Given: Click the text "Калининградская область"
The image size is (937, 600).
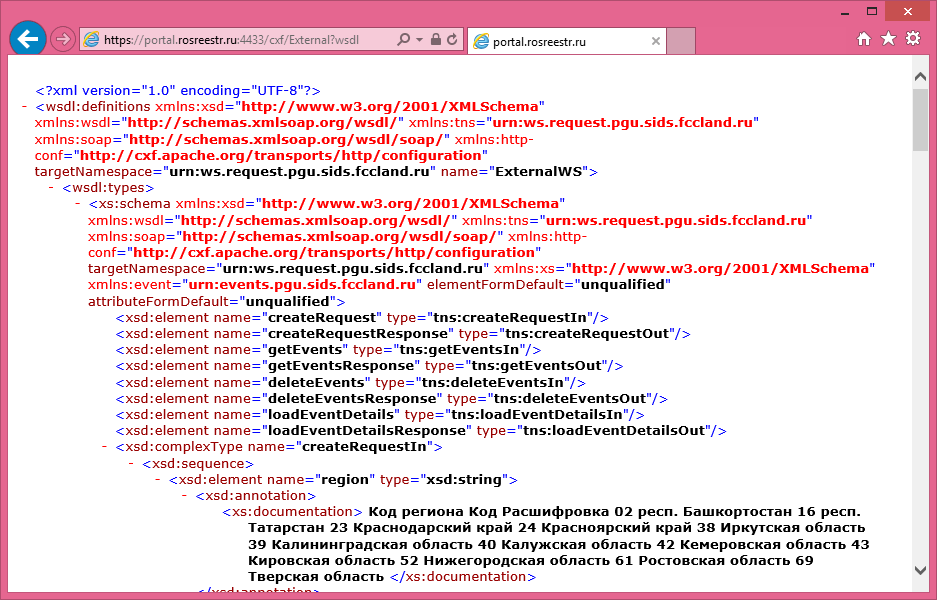Looking at the screenshot, I should pyautogui.click(x=372, y=544).
